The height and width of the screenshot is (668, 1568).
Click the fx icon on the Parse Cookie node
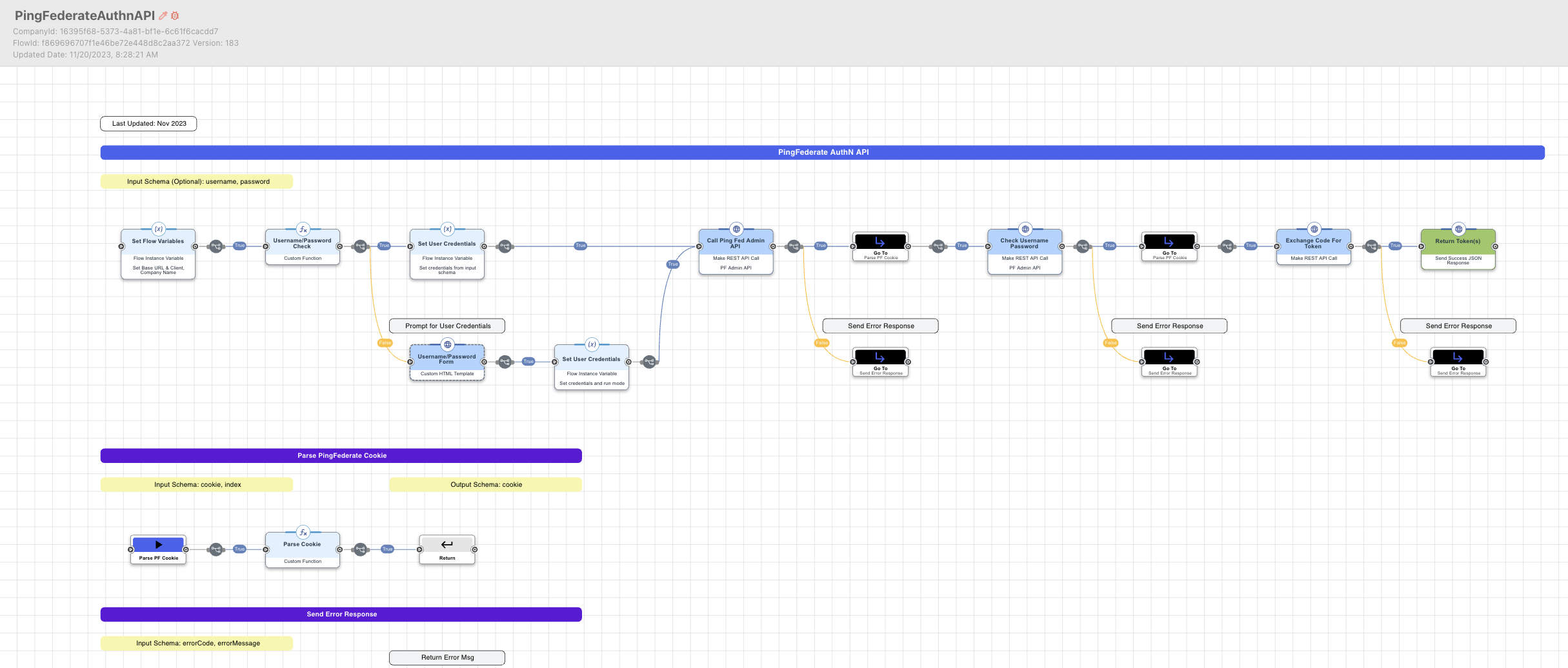303,533
